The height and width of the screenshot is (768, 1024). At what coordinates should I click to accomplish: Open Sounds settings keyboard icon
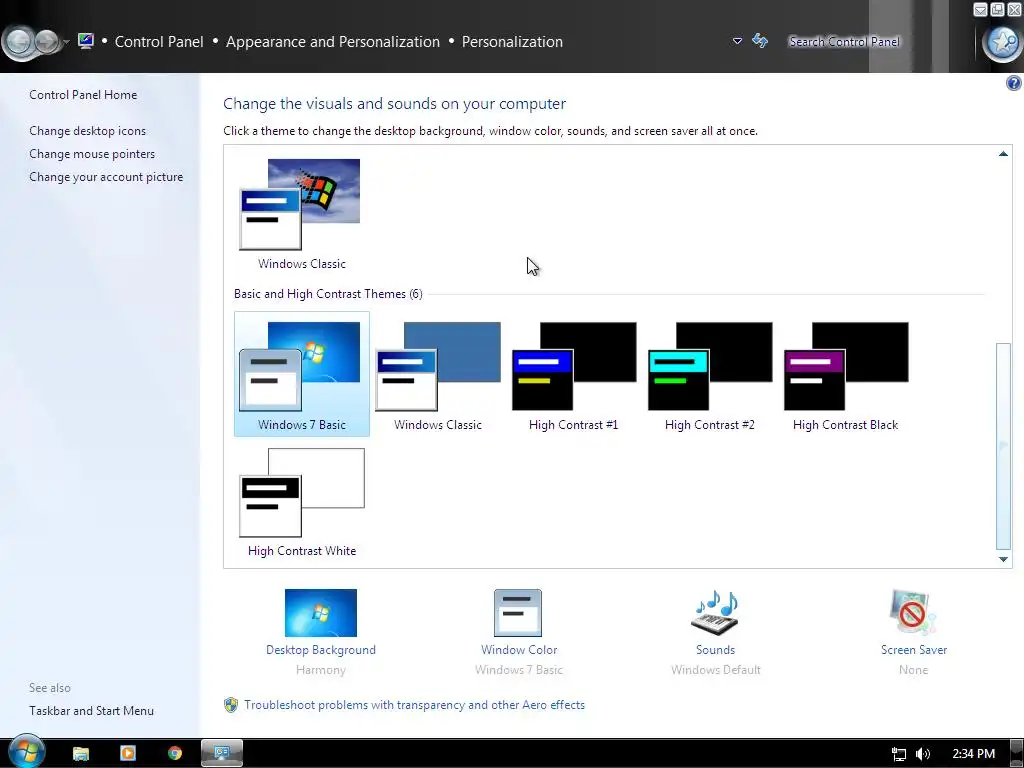pos(715,613)
